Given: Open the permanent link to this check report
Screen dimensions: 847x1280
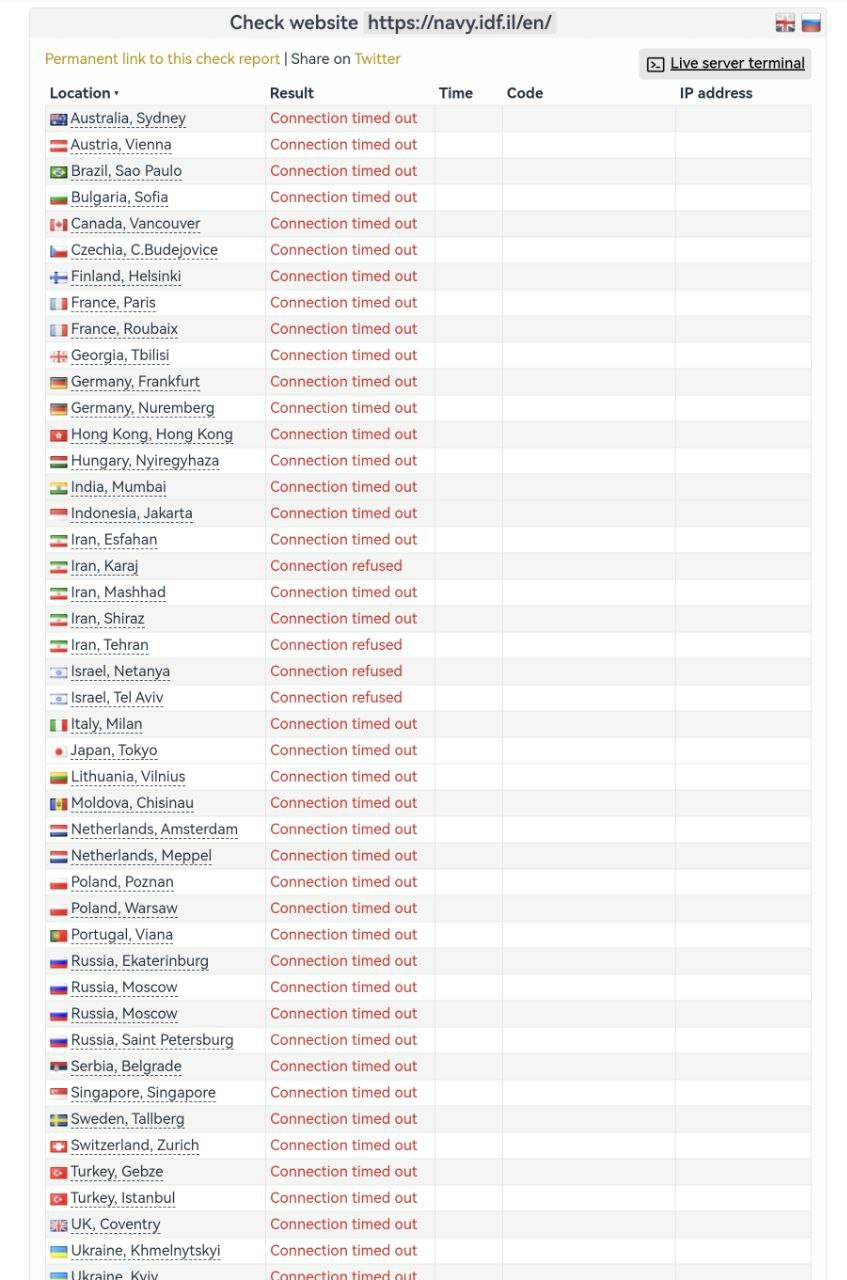Looking at the screenshot, I should (x=162, y=59).
